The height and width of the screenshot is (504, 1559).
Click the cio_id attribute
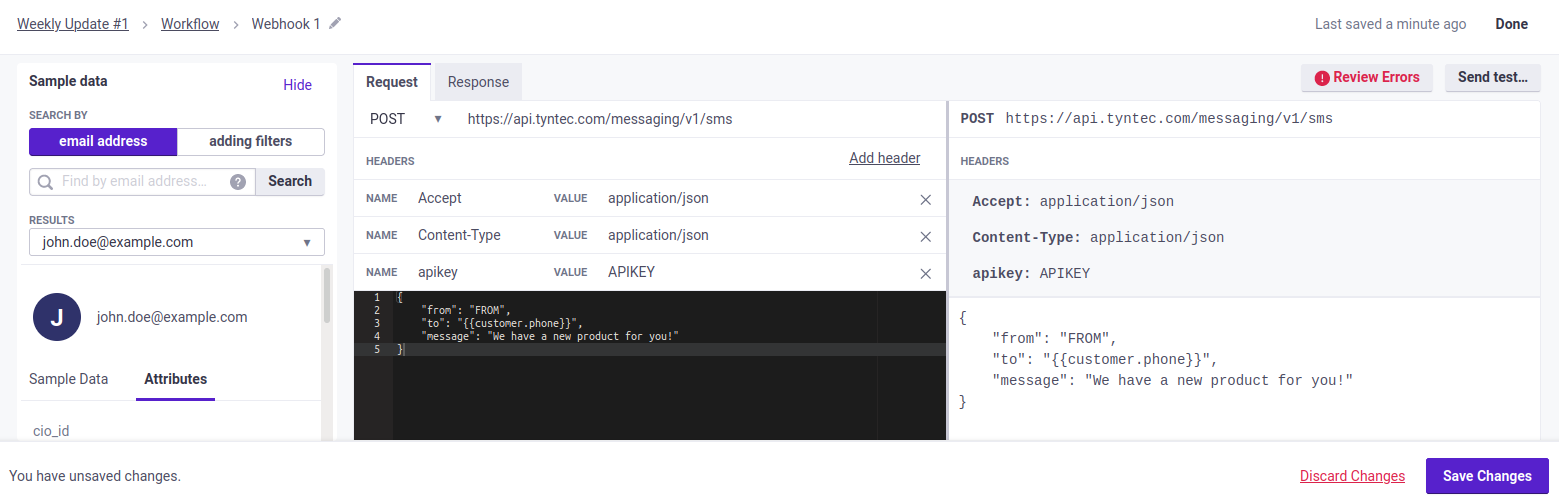coord(51,431)
